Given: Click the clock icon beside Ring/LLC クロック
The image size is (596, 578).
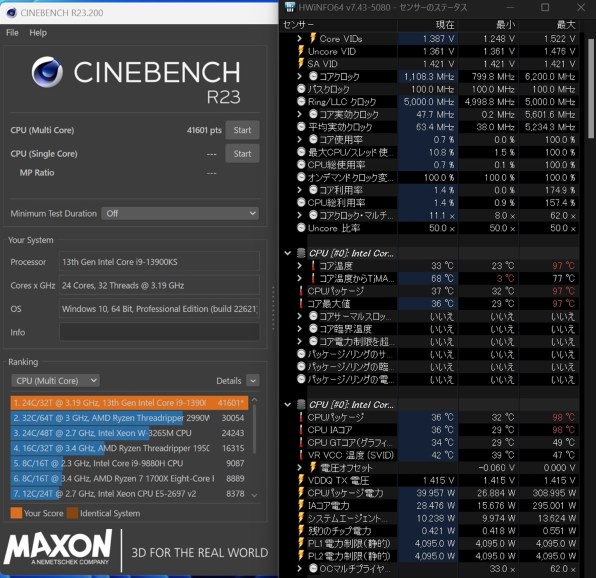Looking at the screenshot, I should [301, 101].
